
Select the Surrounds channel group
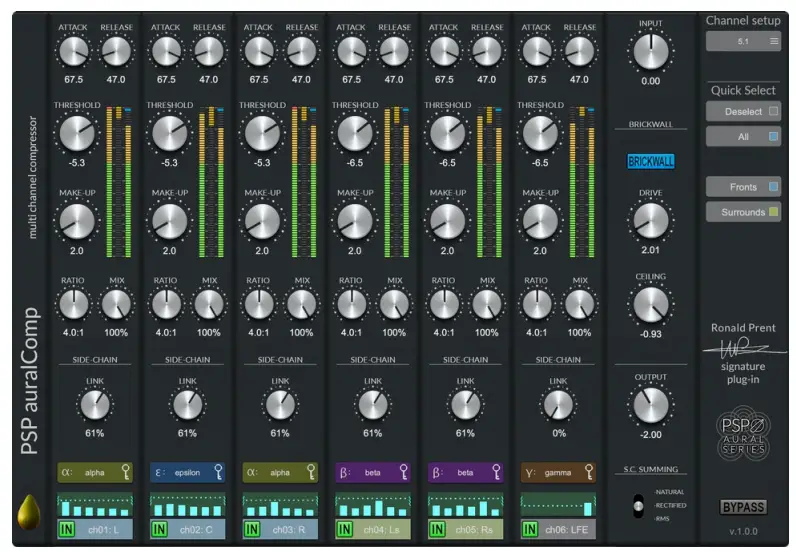743,212
